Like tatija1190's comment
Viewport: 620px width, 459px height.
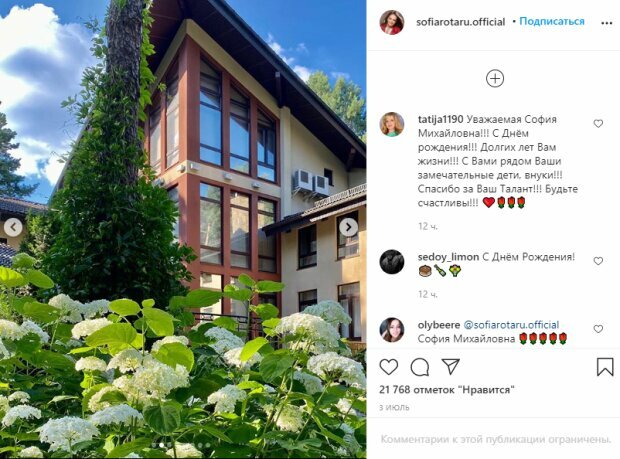(598, 124)
